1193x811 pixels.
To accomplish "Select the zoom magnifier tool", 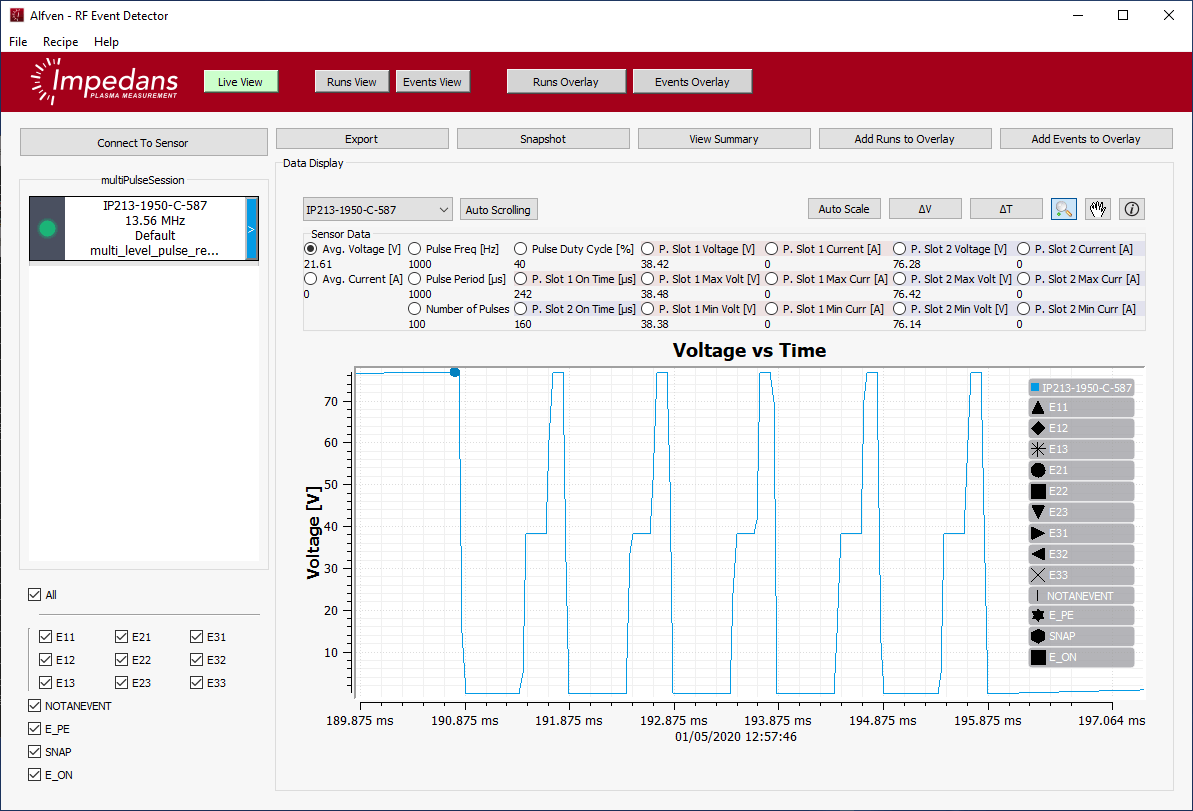I will point(1064,209).
